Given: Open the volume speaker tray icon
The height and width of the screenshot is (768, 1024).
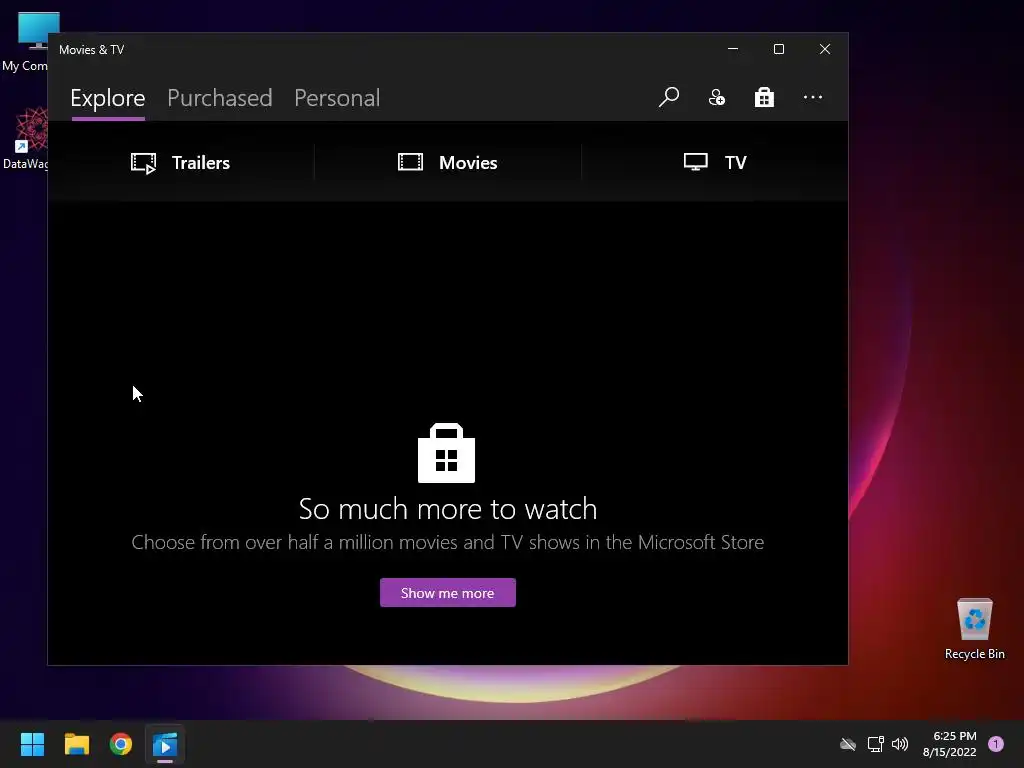Looking at the screenshot, I should click(900, 744).
